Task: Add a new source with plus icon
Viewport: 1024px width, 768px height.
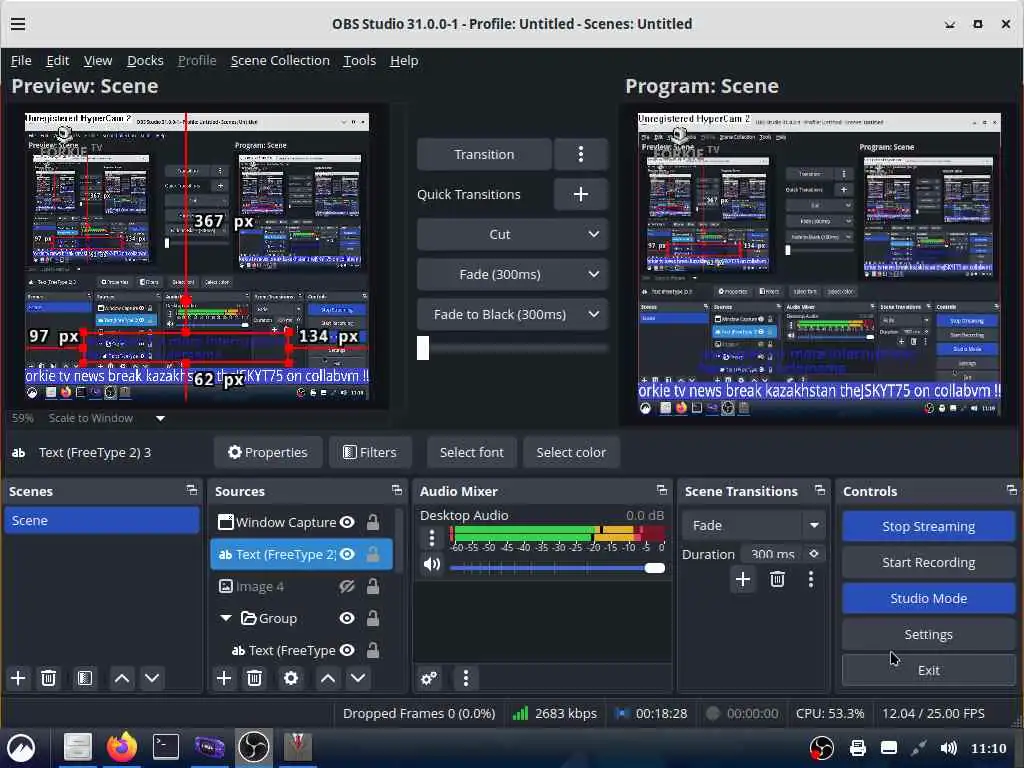Action: (x=224, y=678)
